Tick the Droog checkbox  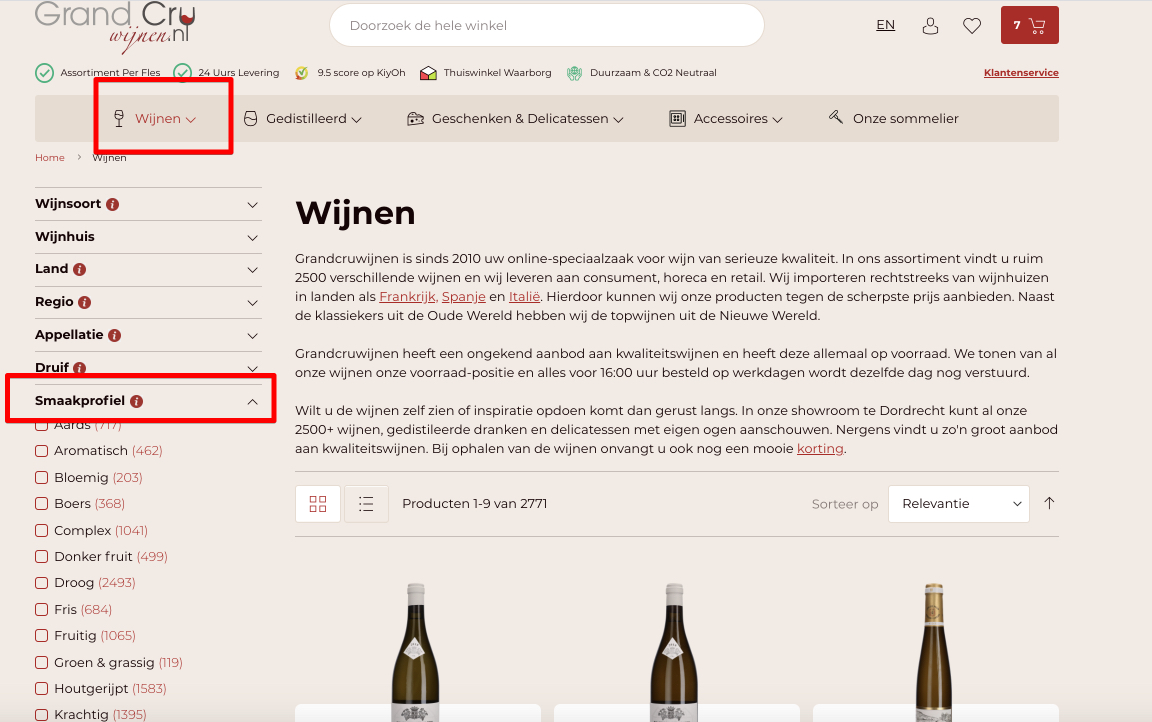pos(42,583)
